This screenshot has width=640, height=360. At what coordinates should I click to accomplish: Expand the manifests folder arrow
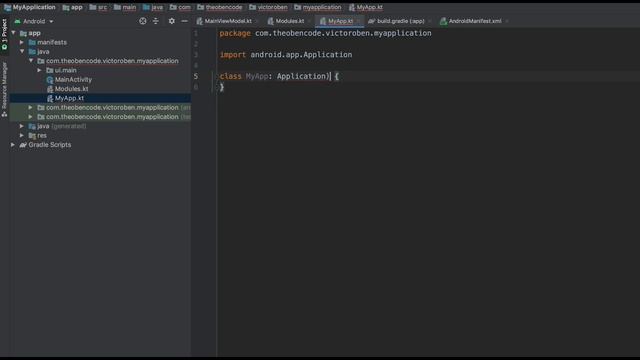(22, 42)
